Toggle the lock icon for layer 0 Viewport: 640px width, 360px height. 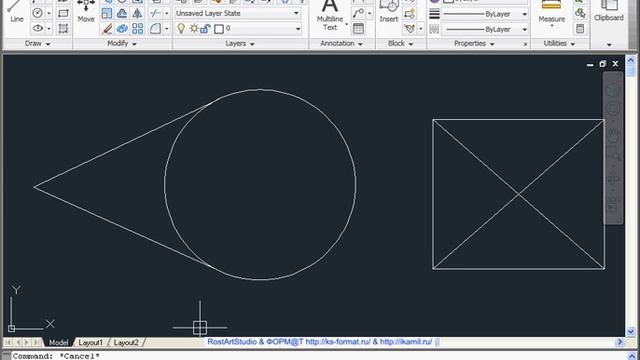[205, 29]
